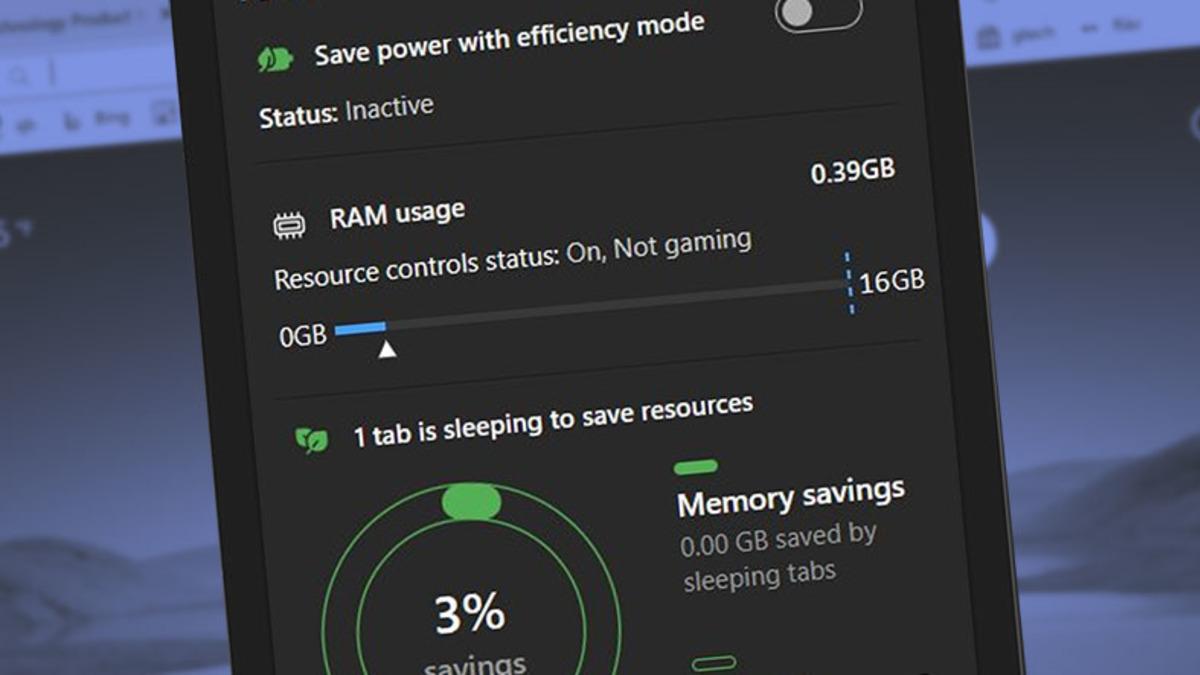Select "1 tab is sleeping to save resources"
Image resolution: width=1200 pixels, height=675 pixels.
coord(553,421)
